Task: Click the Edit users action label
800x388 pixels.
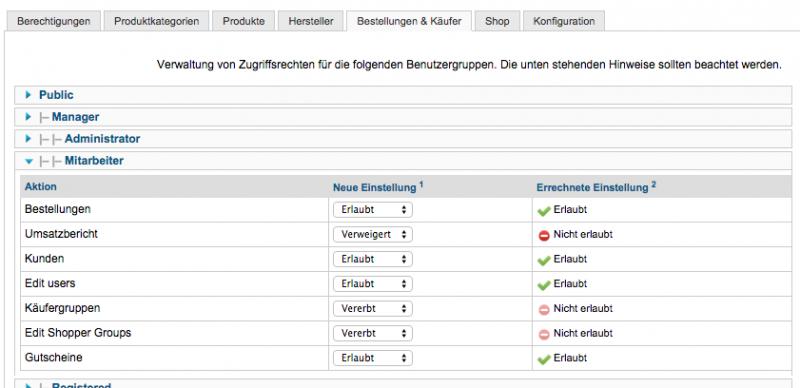Action: point(50,283)
